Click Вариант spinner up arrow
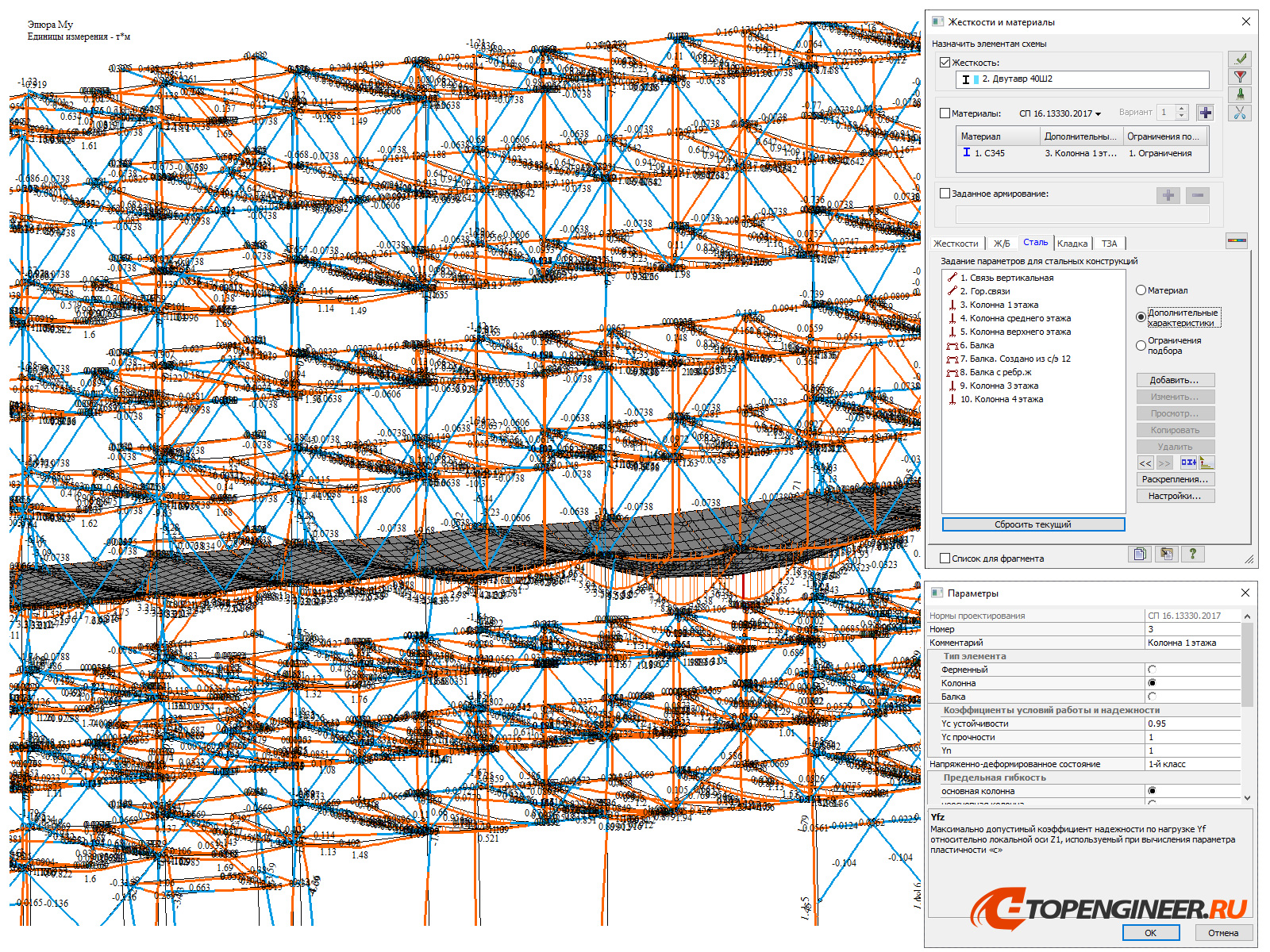1270x952 pixels. [x=1182, y=108]
